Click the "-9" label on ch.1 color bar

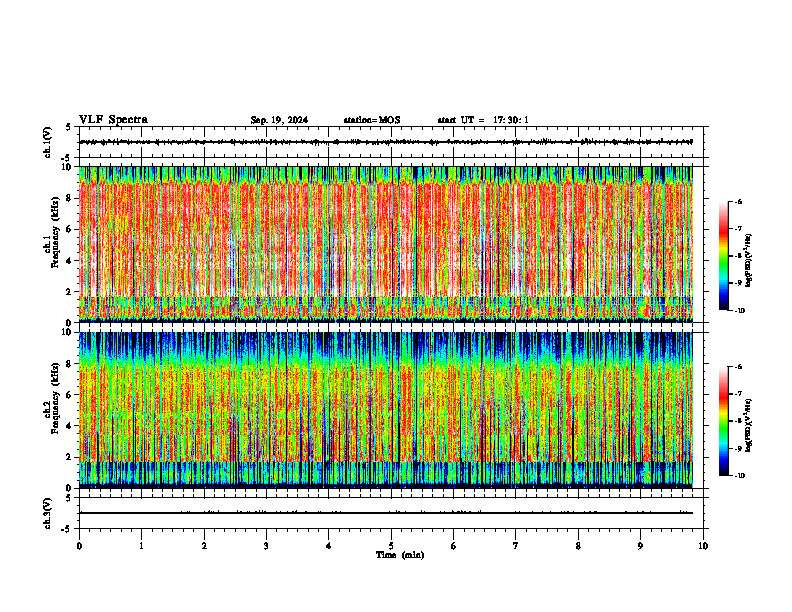pos(738,283)
